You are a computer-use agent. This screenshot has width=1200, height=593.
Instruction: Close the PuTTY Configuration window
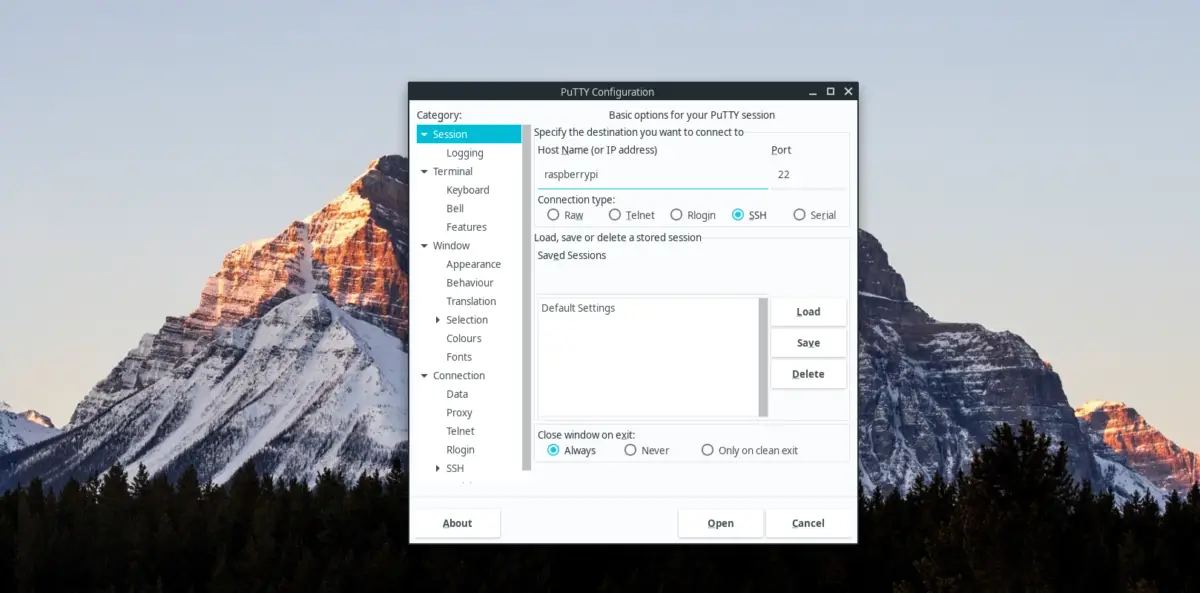[x=848, y=92]
